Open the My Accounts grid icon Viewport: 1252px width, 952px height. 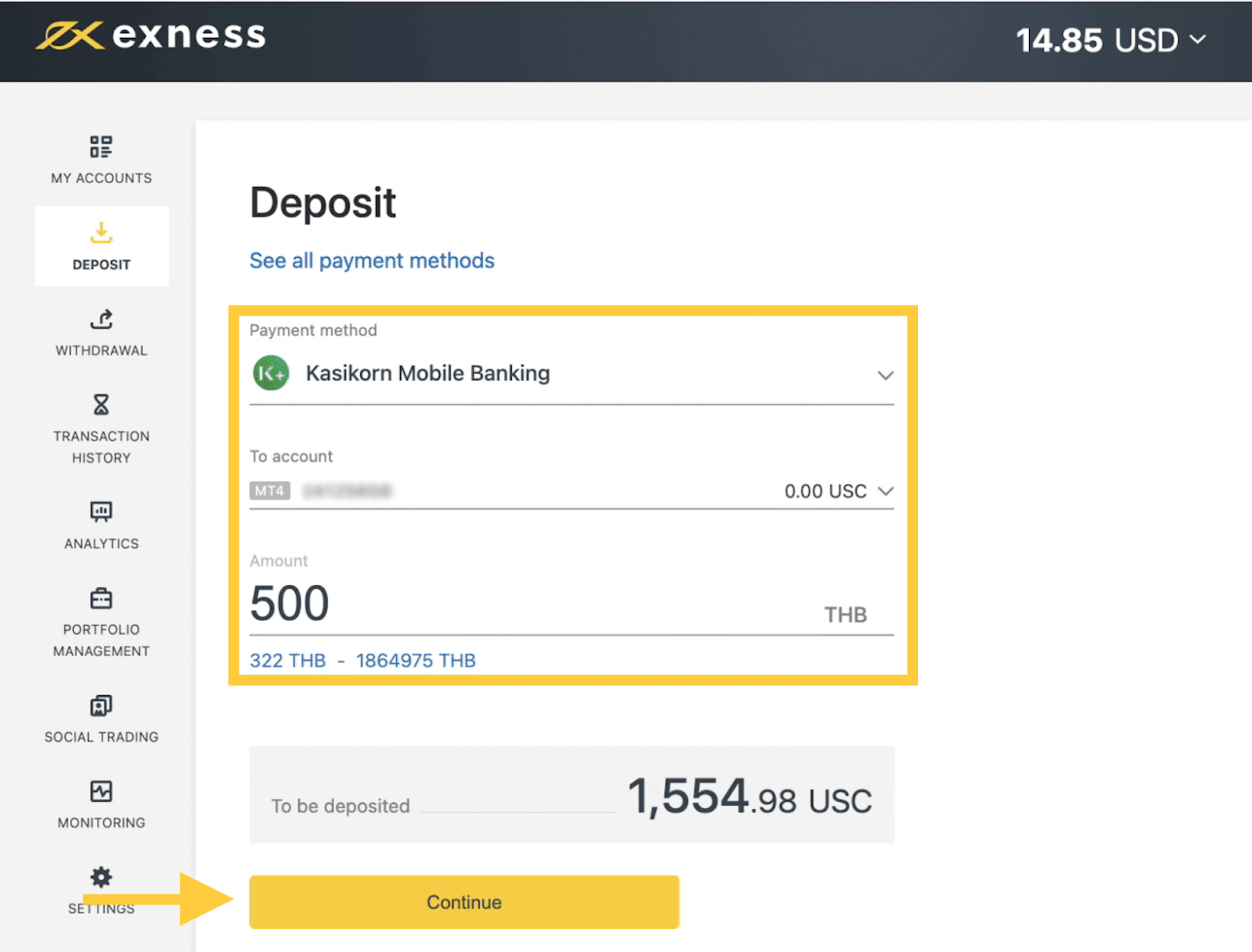(101, 147)
